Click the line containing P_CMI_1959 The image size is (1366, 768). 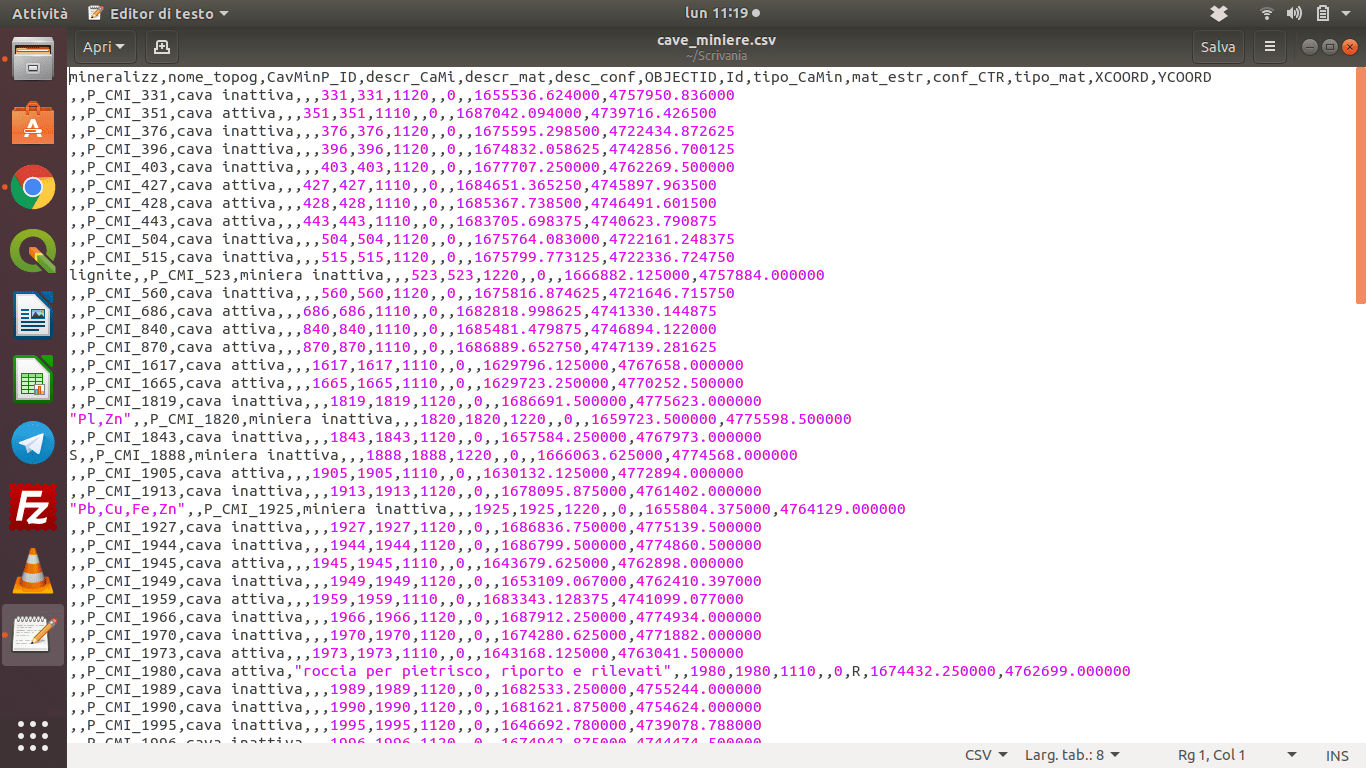(406, 599)
